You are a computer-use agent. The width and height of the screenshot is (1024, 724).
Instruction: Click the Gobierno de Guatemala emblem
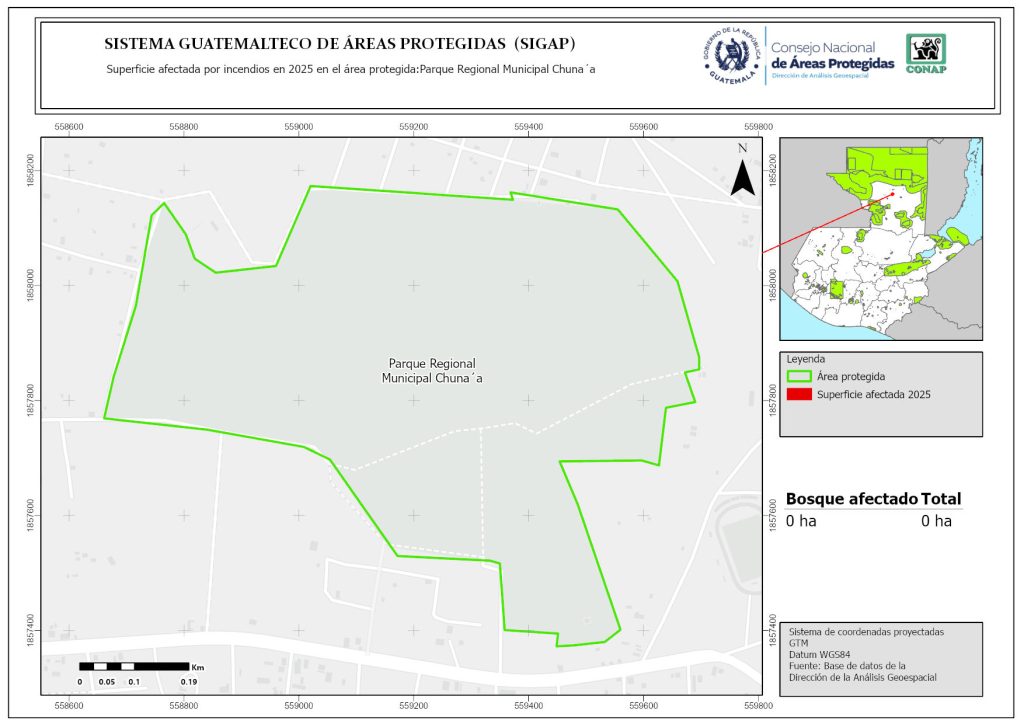[x=730, y=56]
